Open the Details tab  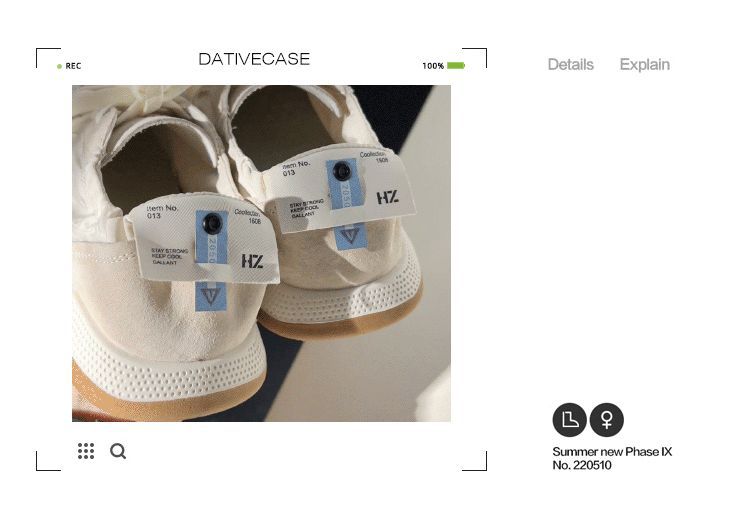571,65
